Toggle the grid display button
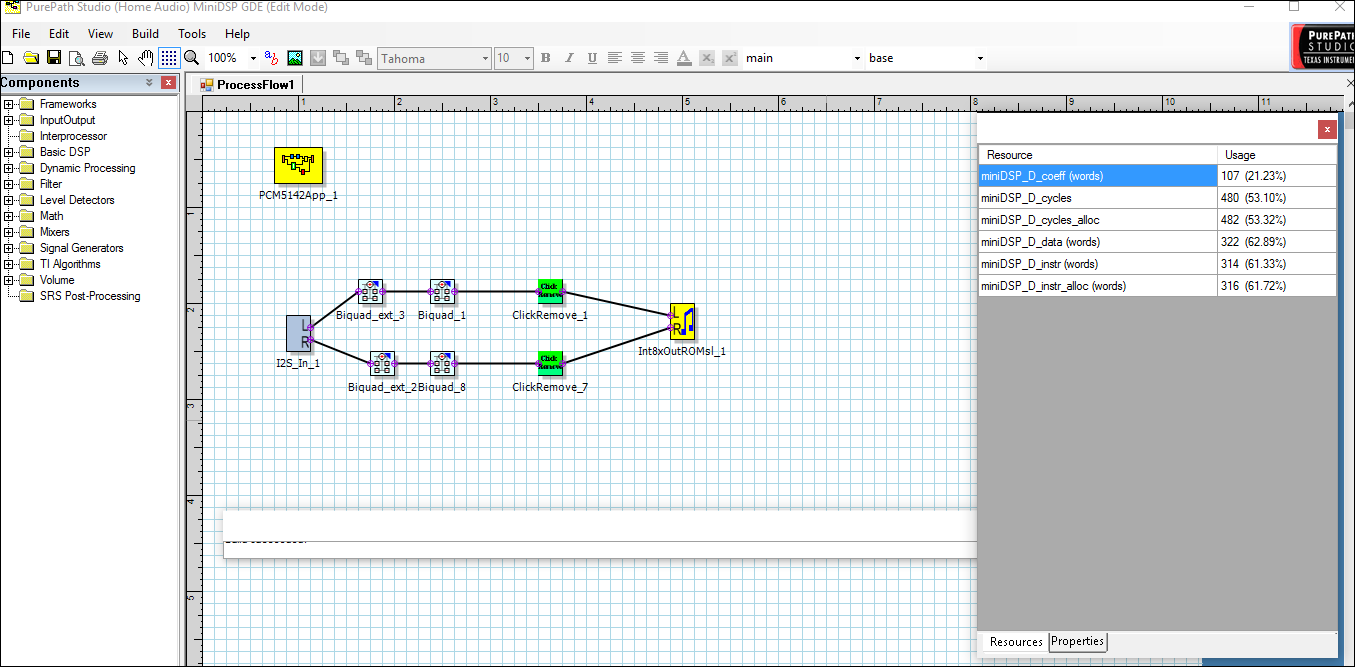This screenshot has height=667, width=1355. coord(169,58)
